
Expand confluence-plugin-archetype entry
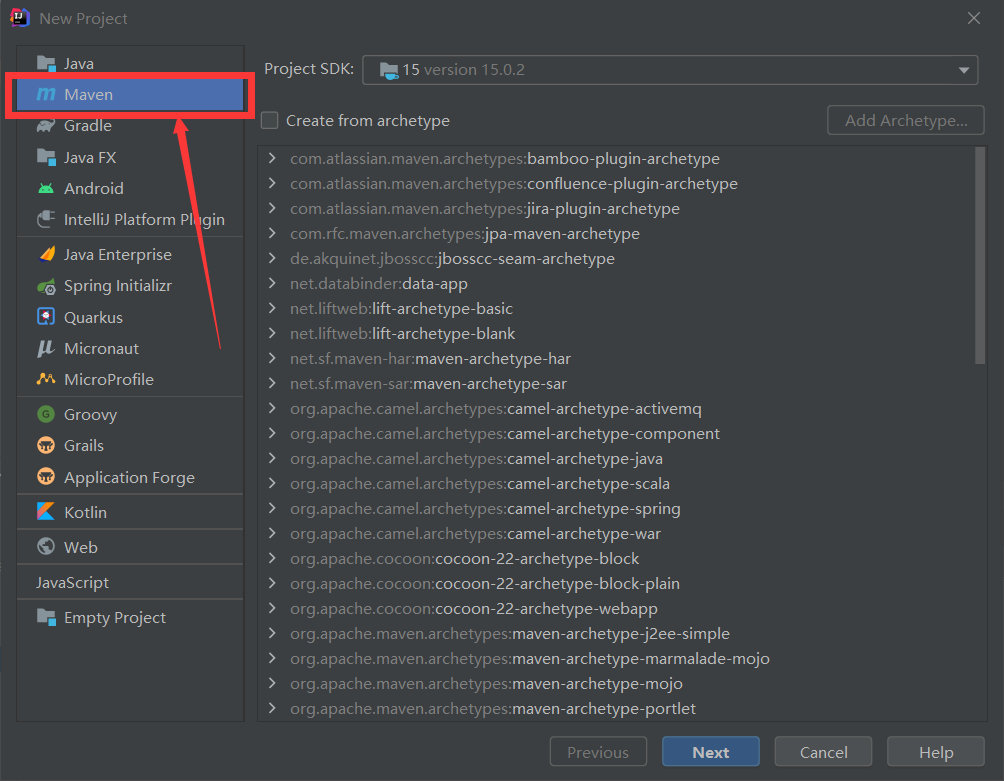click(272, 183)
